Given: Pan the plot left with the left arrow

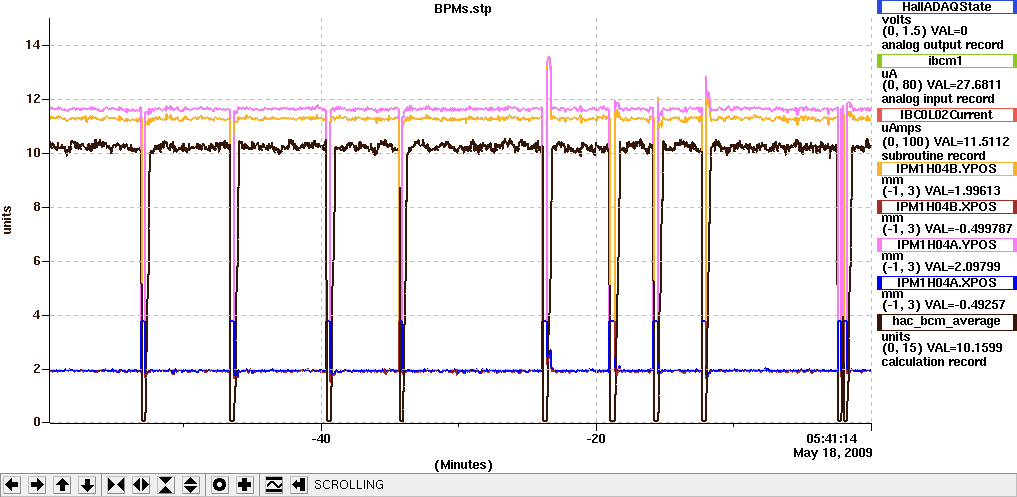Looking at the screenshot, I should pos(12,485).
